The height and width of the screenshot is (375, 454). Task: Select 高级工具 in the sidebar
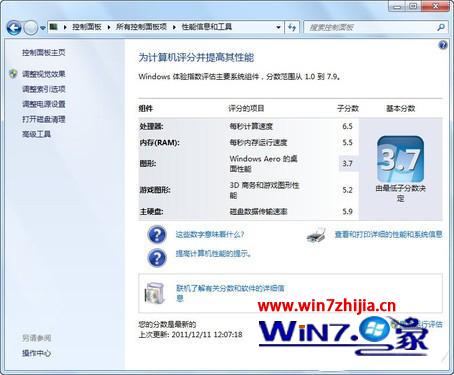tap(36, 134)
